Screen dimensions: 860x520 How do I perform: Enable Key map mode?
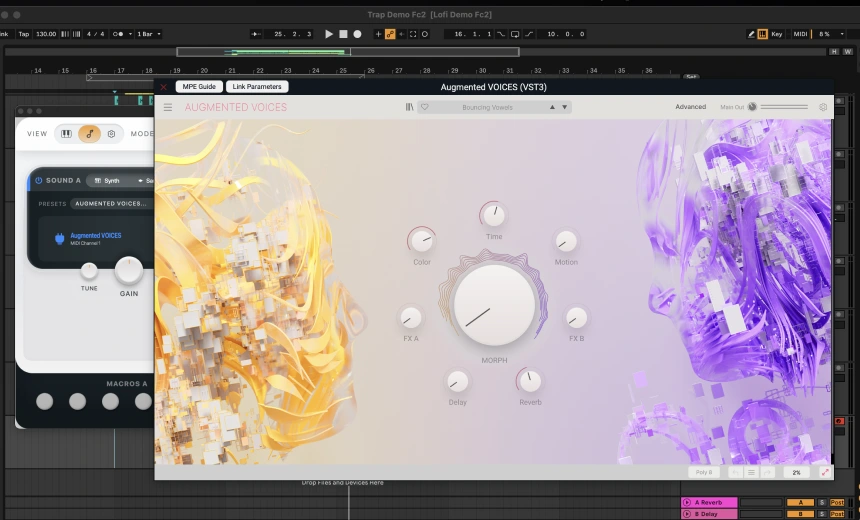tap(777, 34)
